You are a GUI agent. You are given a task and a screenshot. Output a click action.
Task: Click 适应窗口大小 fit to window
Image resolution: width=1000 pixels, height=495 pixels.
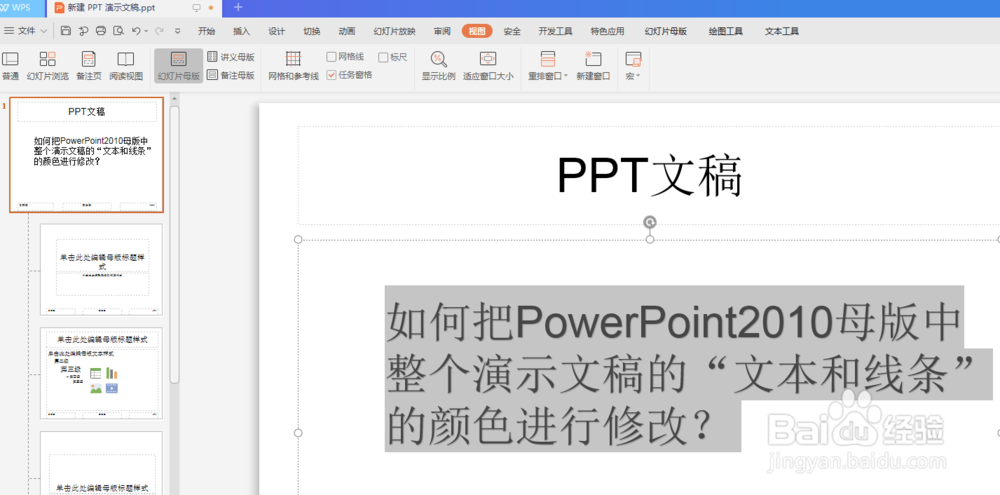click(488, 66)
